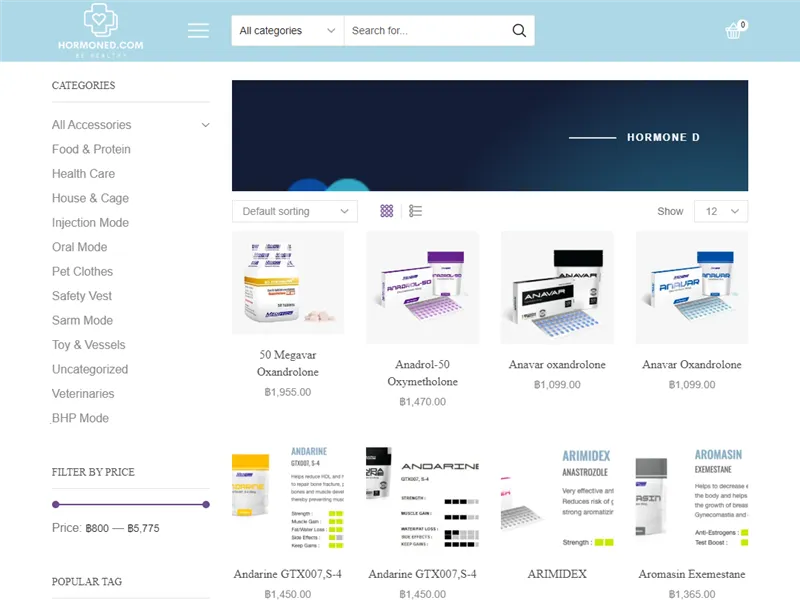Open the All categories dropdown

287,31
